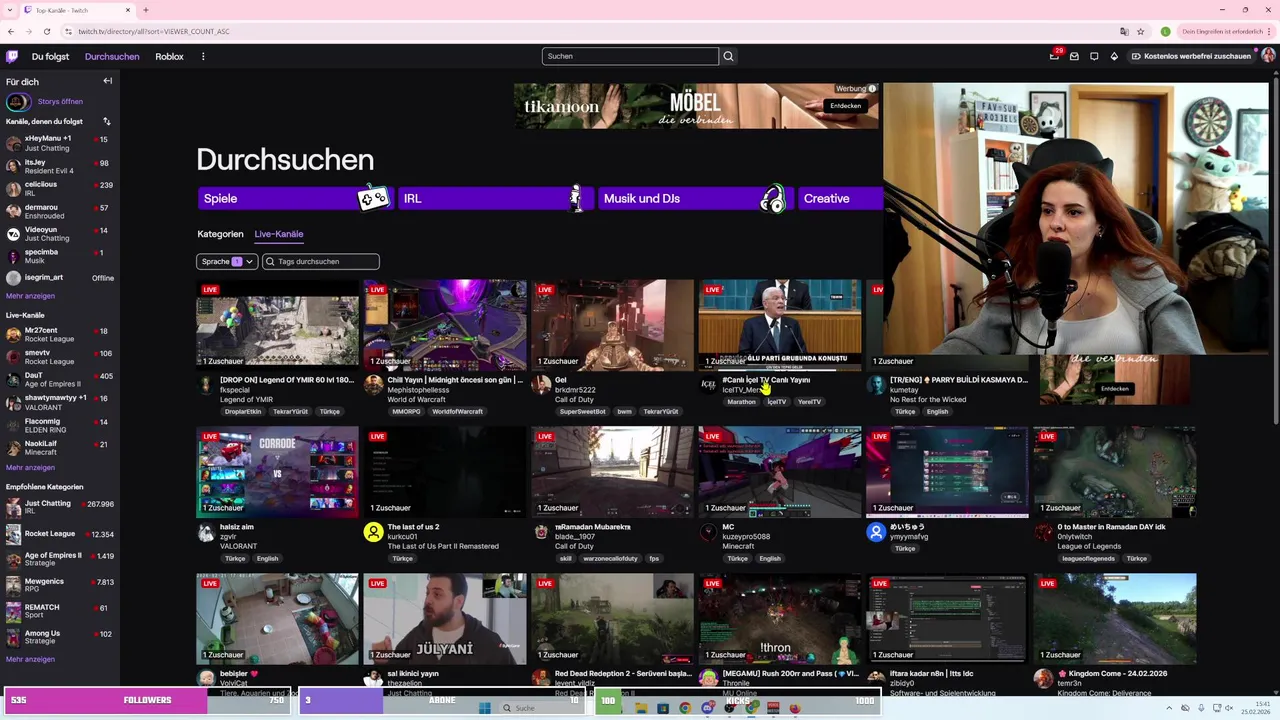This screenshot has height=720, width=1280.
Task: Click the Twitch Suchen search field
Action: point(630,56)
